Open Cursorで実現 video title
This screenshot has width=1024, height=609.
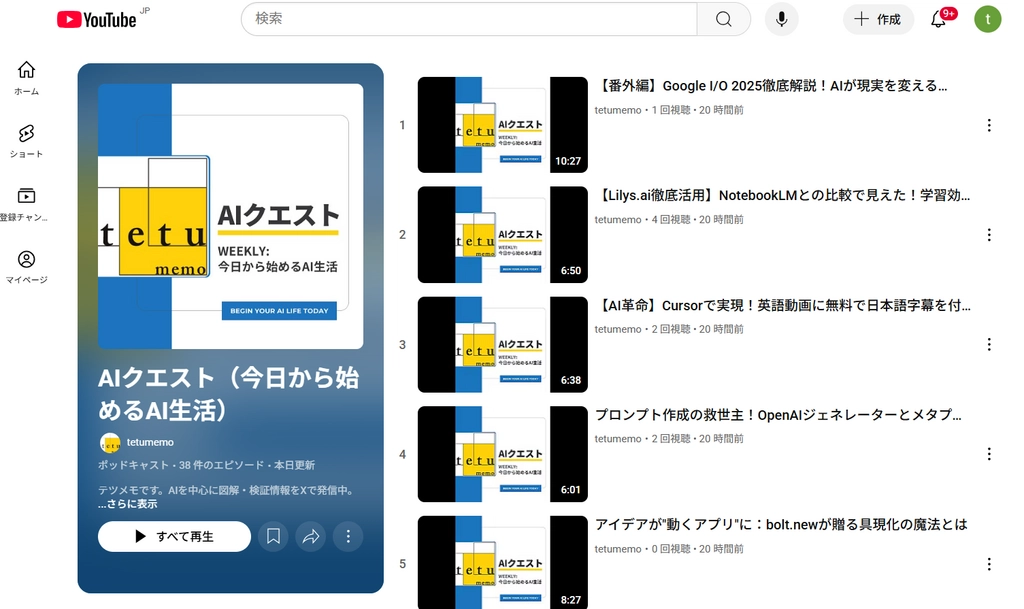coord(783,305)
